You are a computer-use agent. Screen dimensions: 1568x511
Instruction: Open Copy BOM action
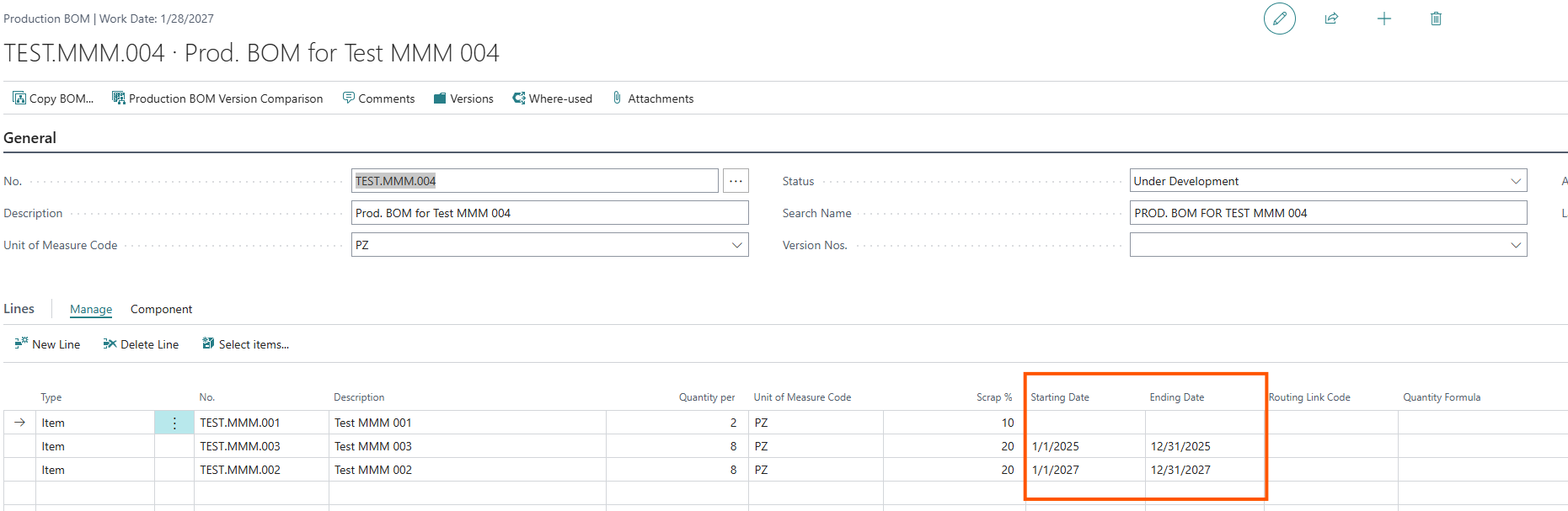53,98
